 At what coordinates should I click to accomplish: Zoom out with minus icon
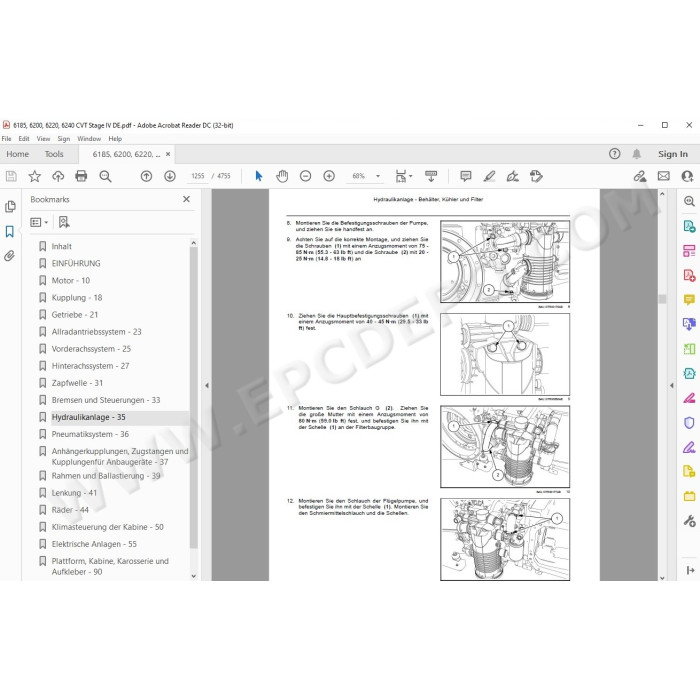305,176
